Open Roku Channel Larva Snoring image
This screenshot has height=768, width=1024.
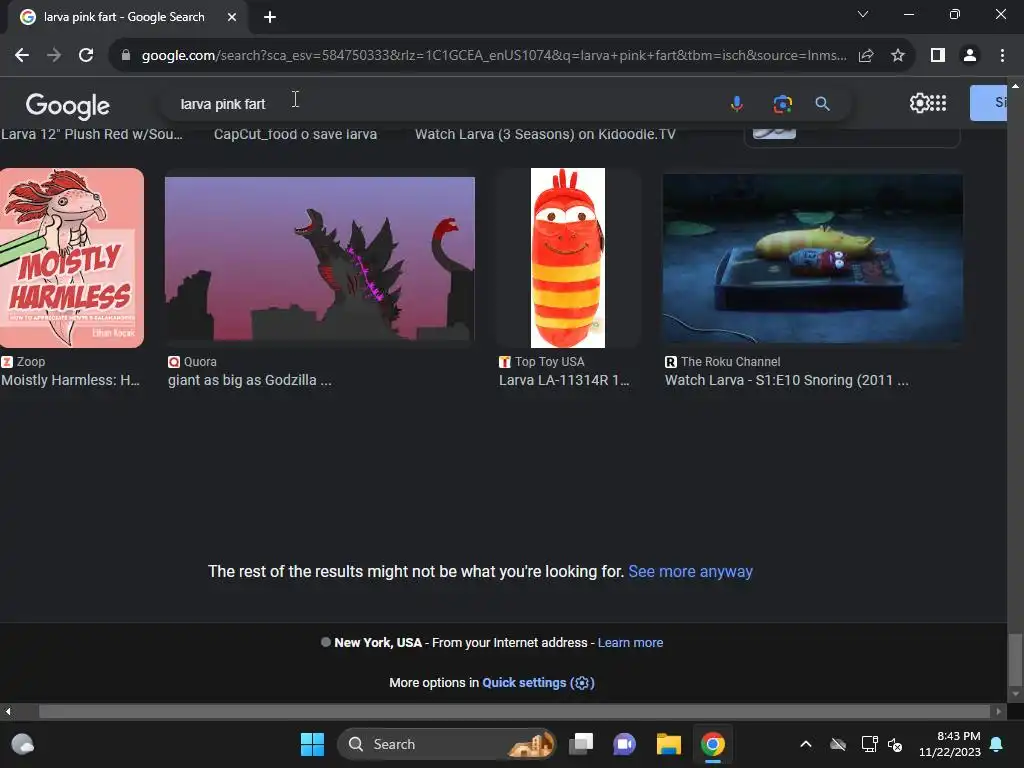(x=812, y=259)
